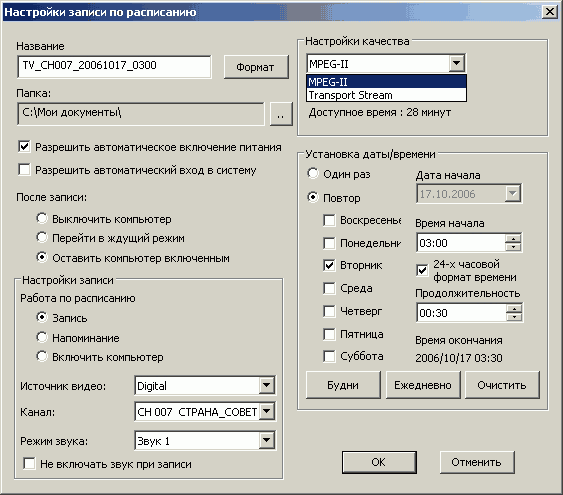The height and width of the screenshot is (495, 563).
Task: Click the Будни button
Action: click(343, 385)
